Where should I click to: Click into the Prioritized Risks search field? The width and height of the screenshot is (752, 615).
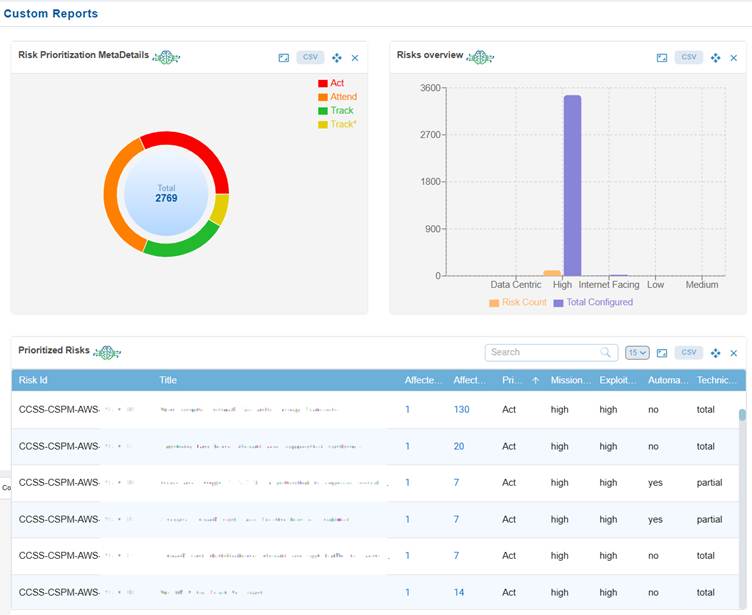point(542,353)
